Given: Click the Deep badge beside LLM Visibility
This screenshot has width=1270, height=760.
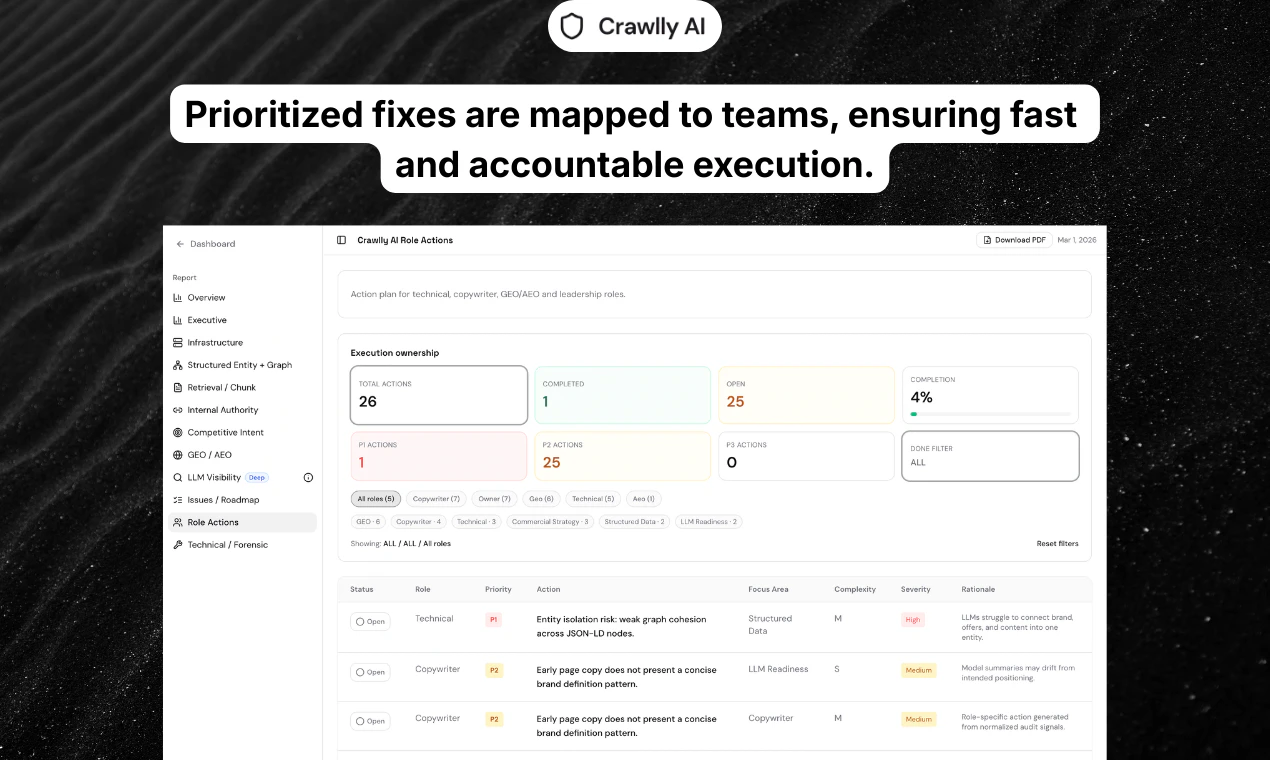Looking at the screenshot, I should 257,478.
